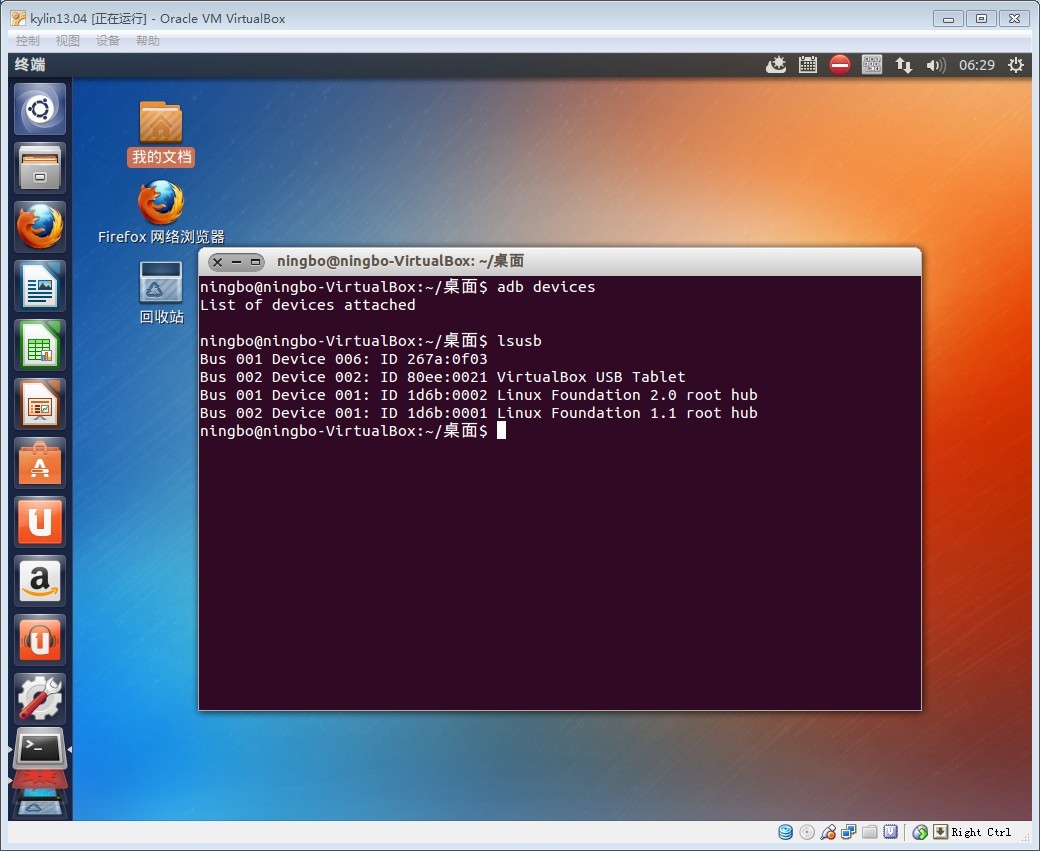Click the VirtualBox network adapters status icon
The image size is (1040, 851).
coord(848,832)
